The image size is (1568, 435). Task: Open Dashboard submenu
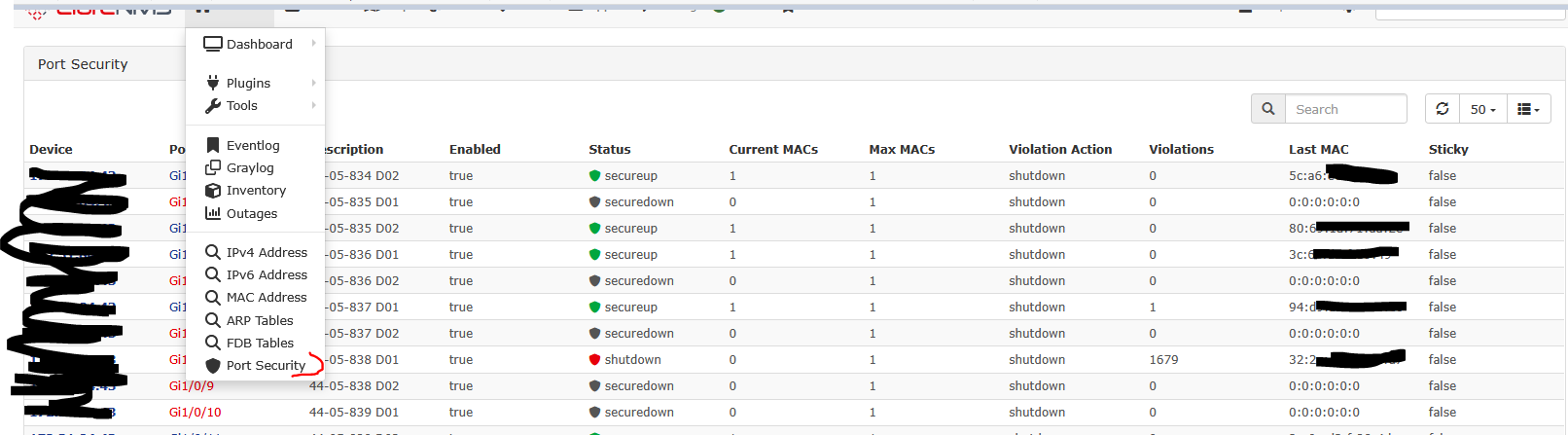coord(259,44)
